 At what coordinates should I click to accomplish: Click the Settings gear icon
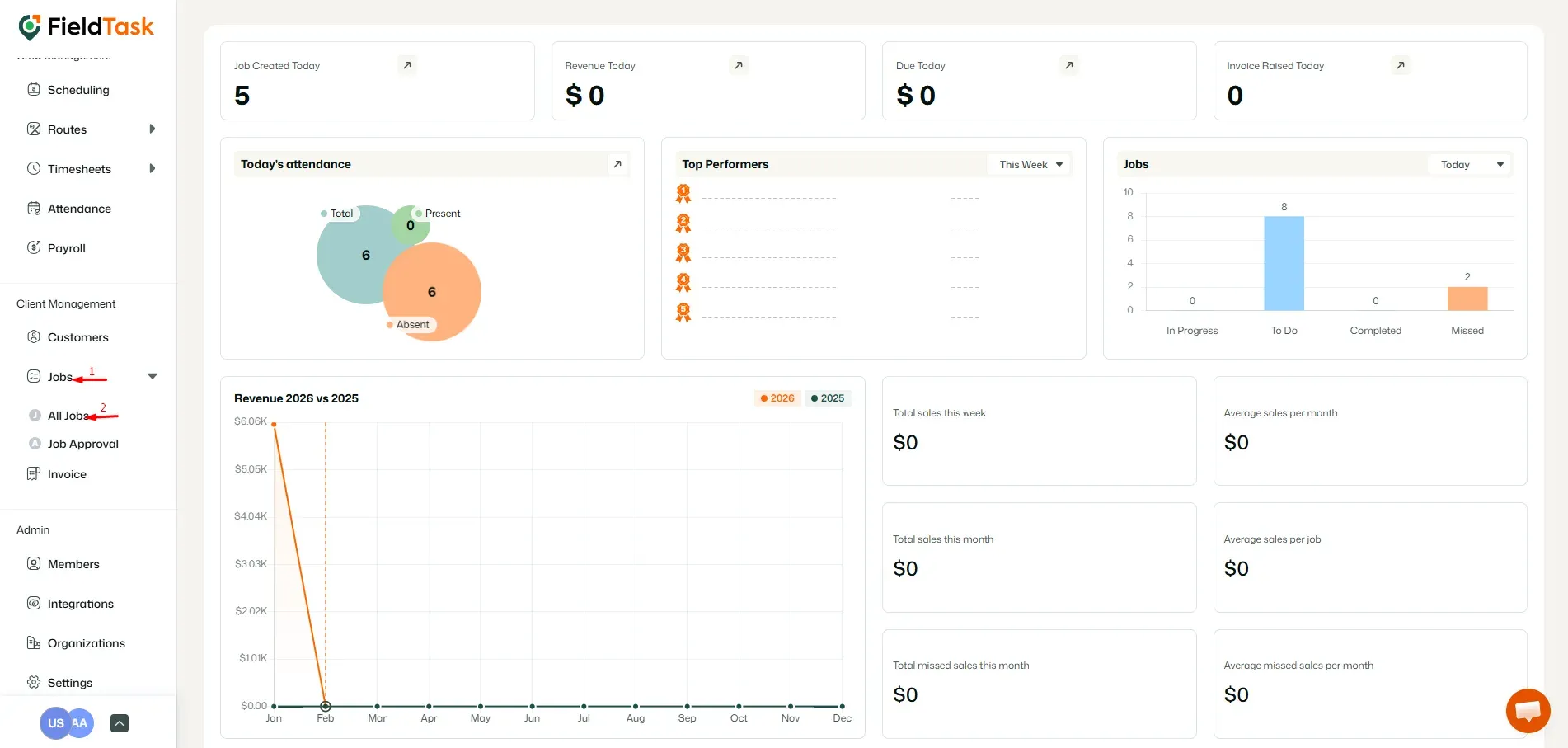point(34,682)
